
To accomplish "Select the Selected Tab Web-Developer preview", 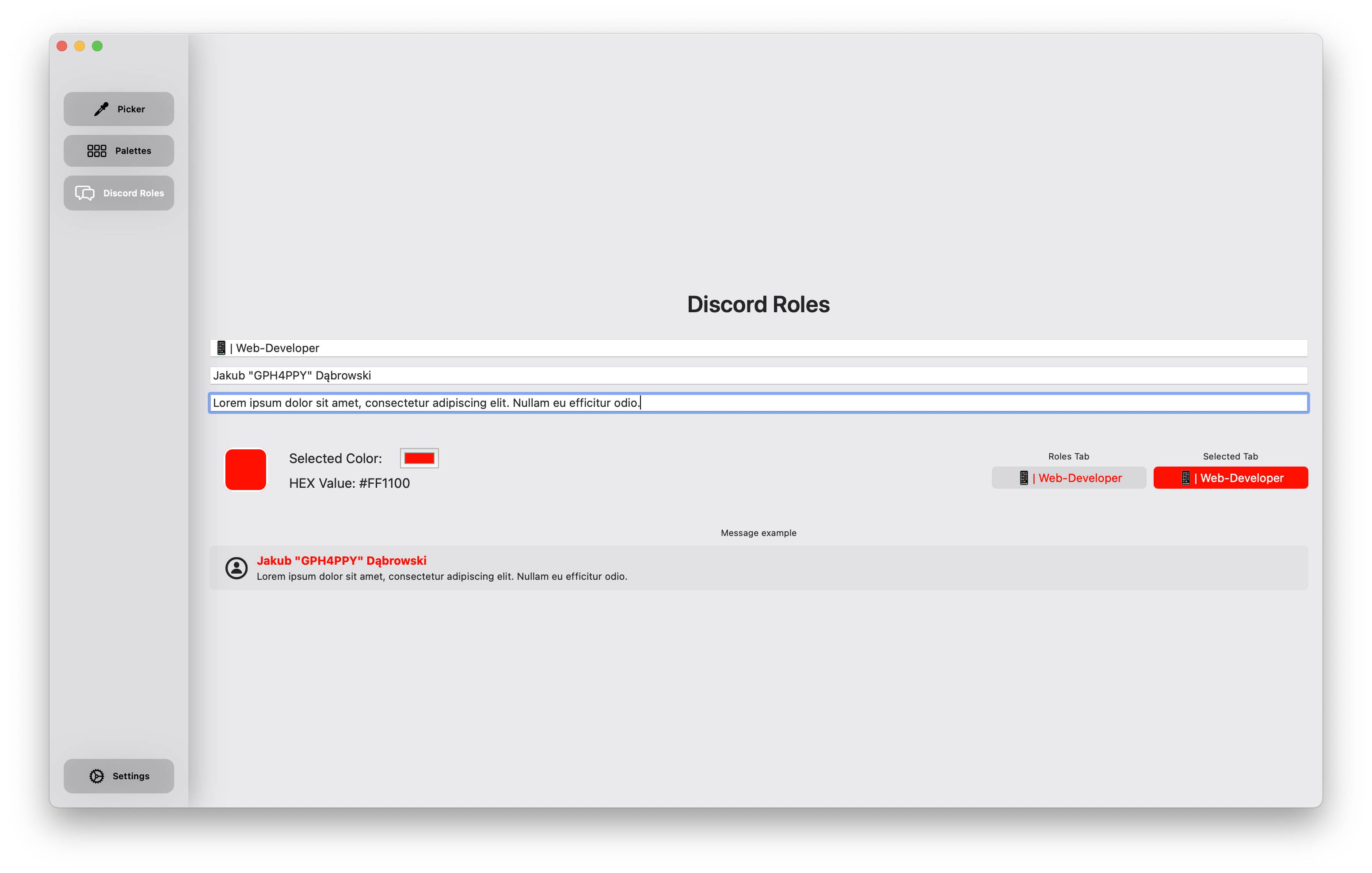I will [x=1231, y=478].
